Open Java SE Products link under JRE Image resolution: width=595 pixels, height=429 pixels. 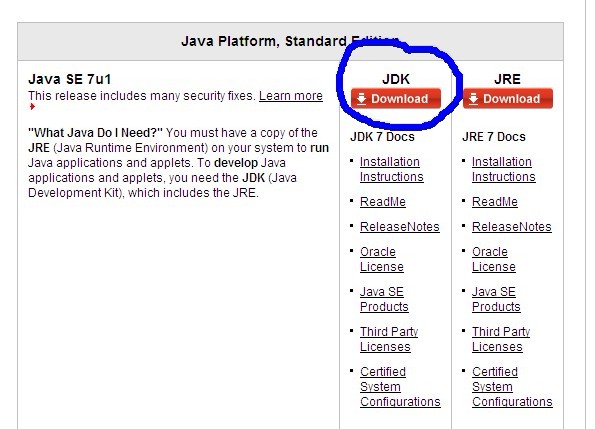point(496,299)
